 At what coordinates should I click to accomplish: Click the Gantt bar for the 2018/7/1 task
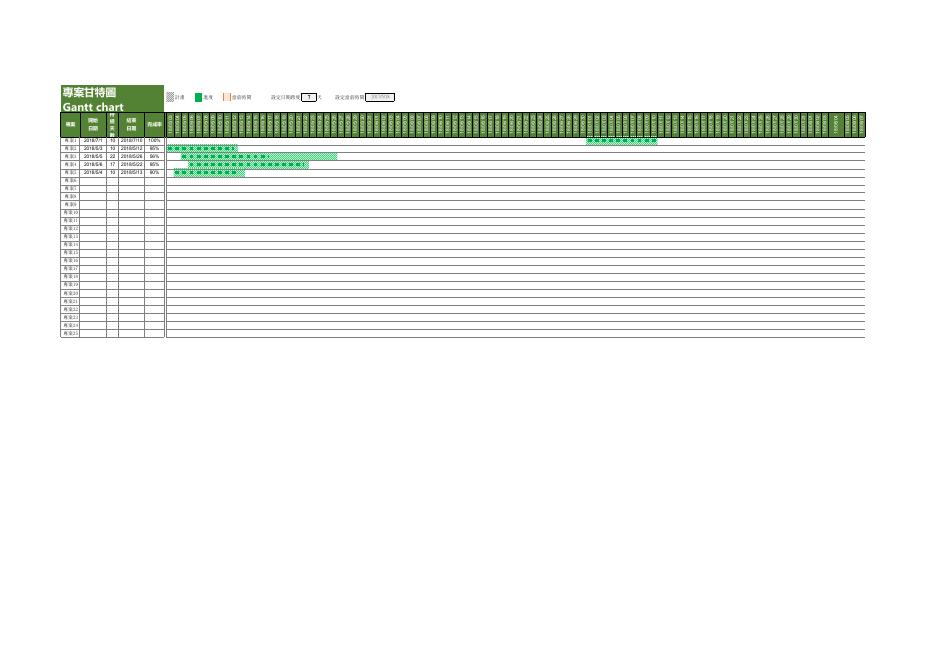point(621,141)
